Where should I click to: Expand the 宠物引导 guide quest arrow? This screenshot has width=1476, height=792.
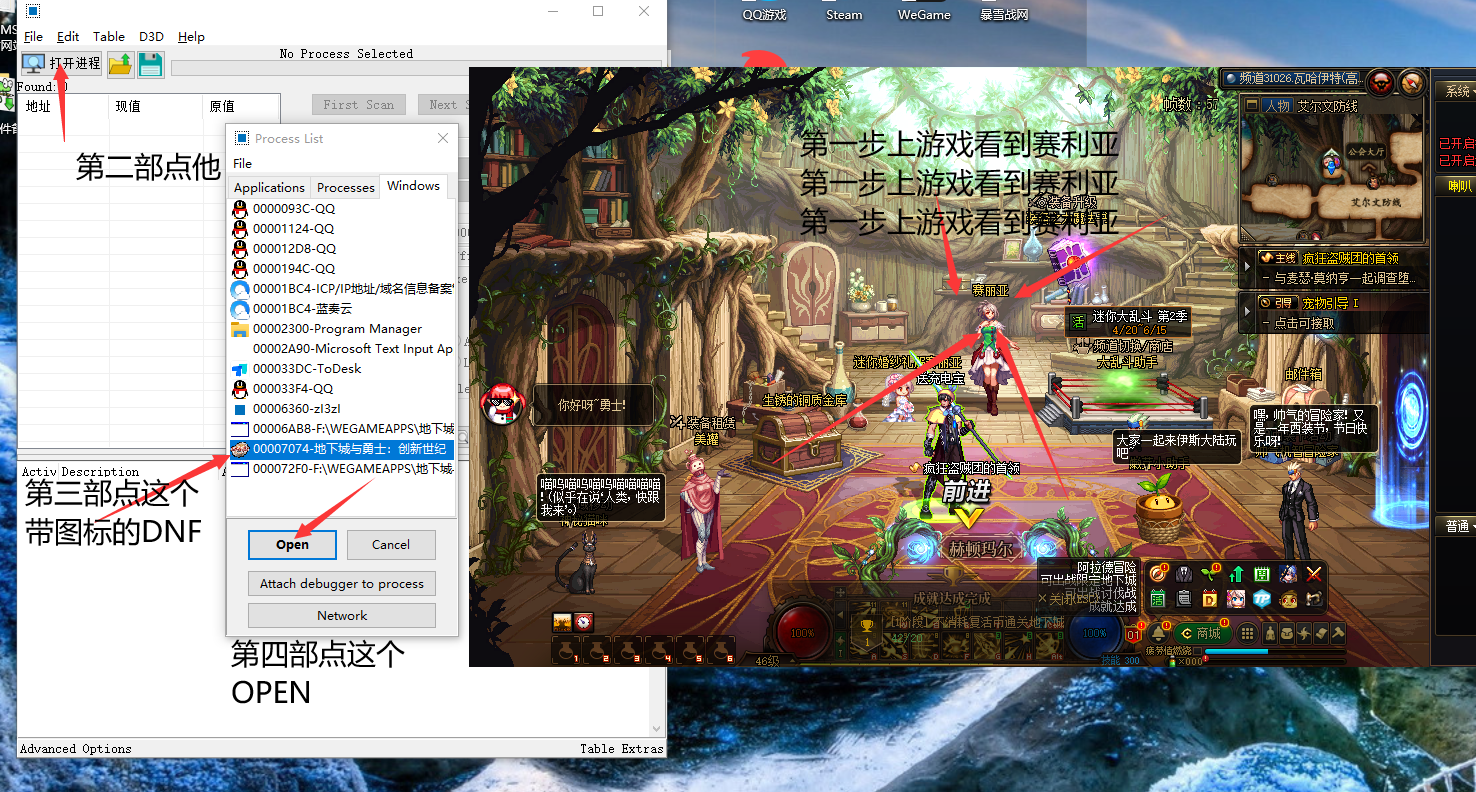tap(1246, 312)
